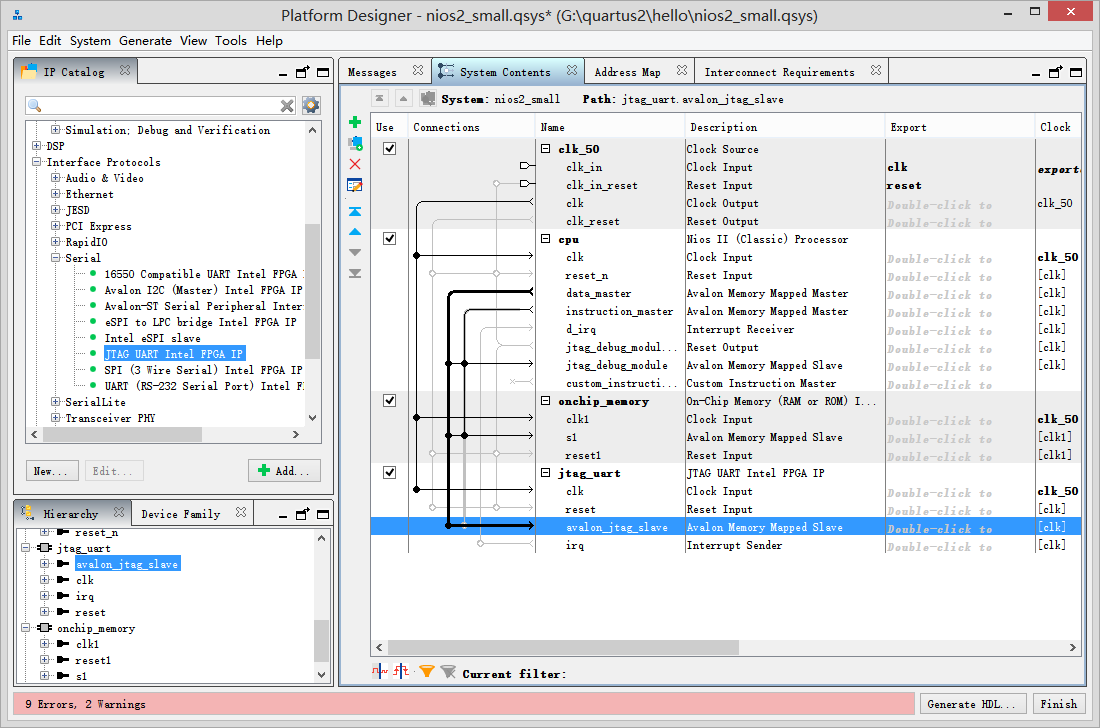
Task: Click the Finish button
Action: 1059,704
